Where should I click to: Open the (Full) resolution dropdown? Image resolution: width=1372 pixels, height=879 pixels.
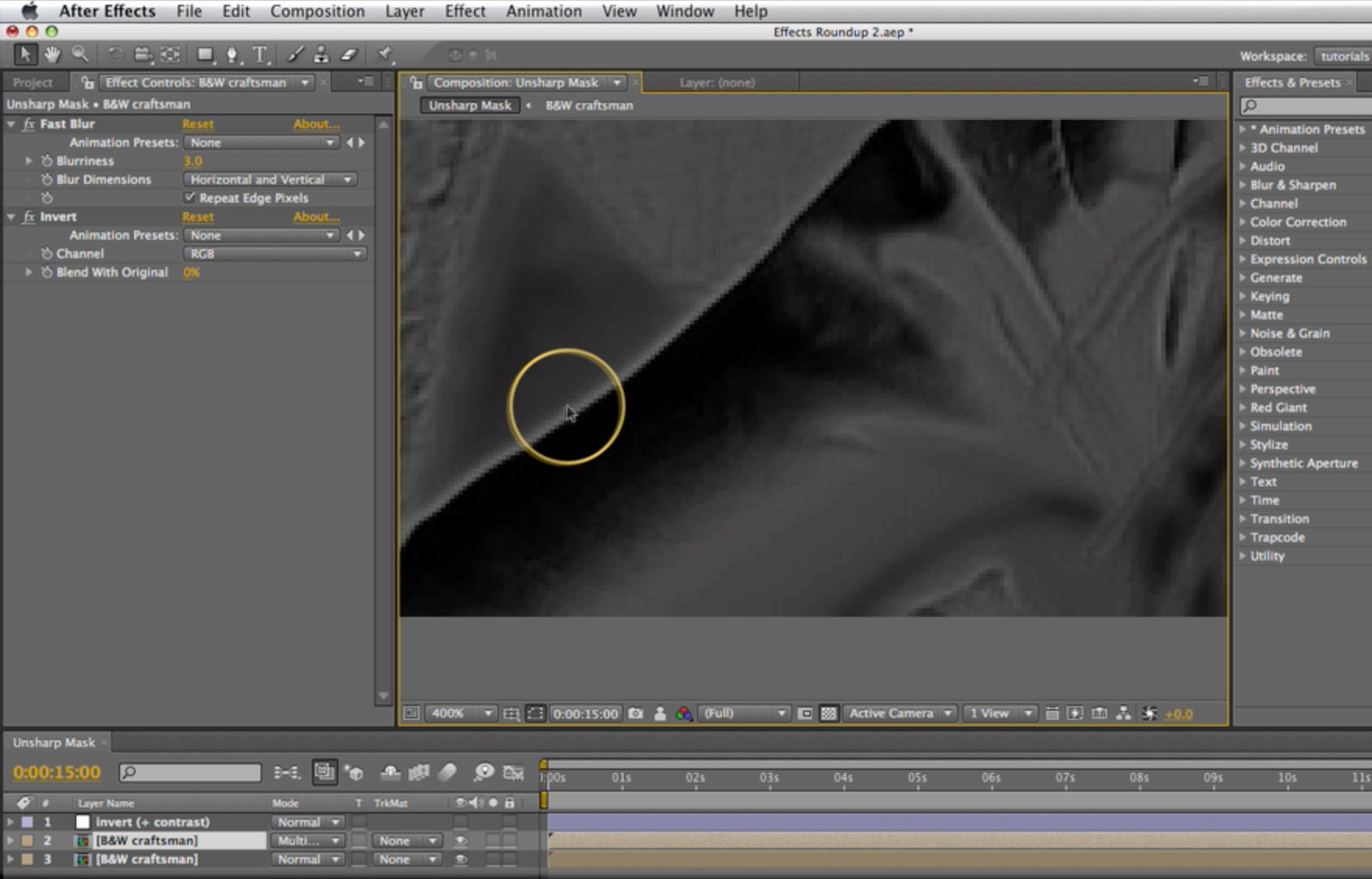pyautogui.click(x=744, y=714)
